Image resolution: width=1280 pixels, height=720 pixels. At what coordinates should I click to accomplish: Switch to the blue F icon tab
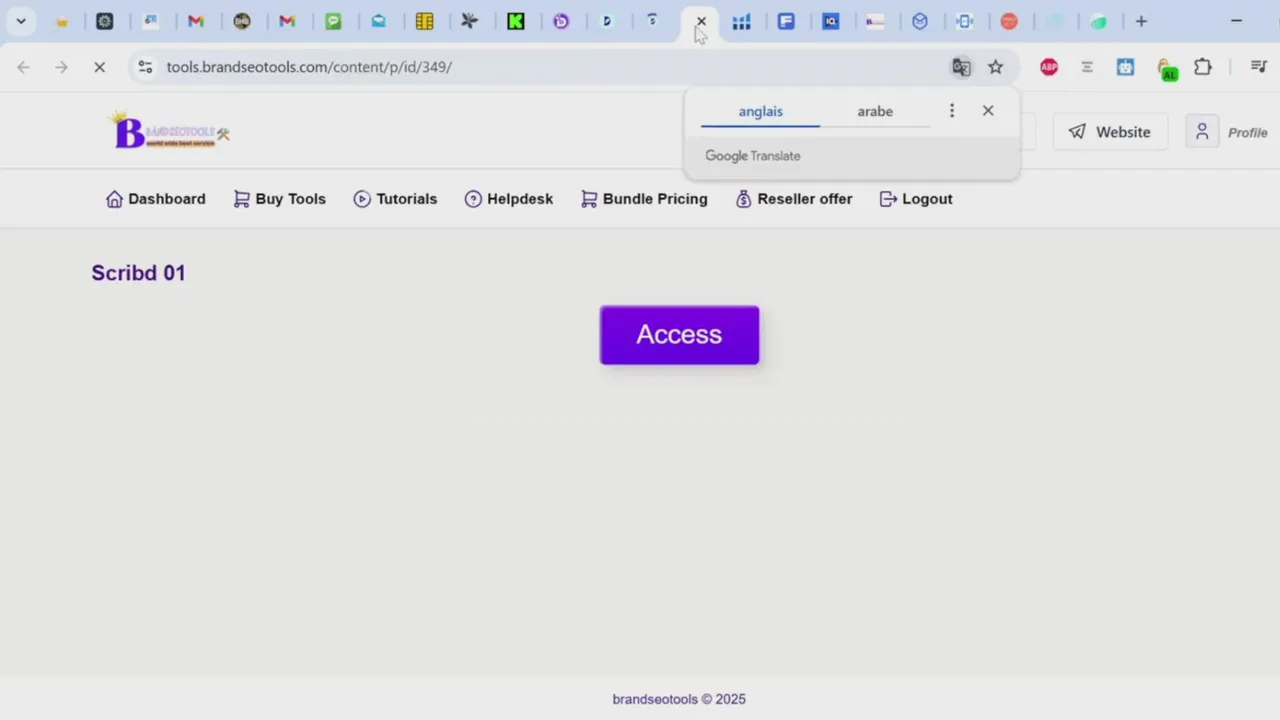pyautogui.click(x=786, y=21)
